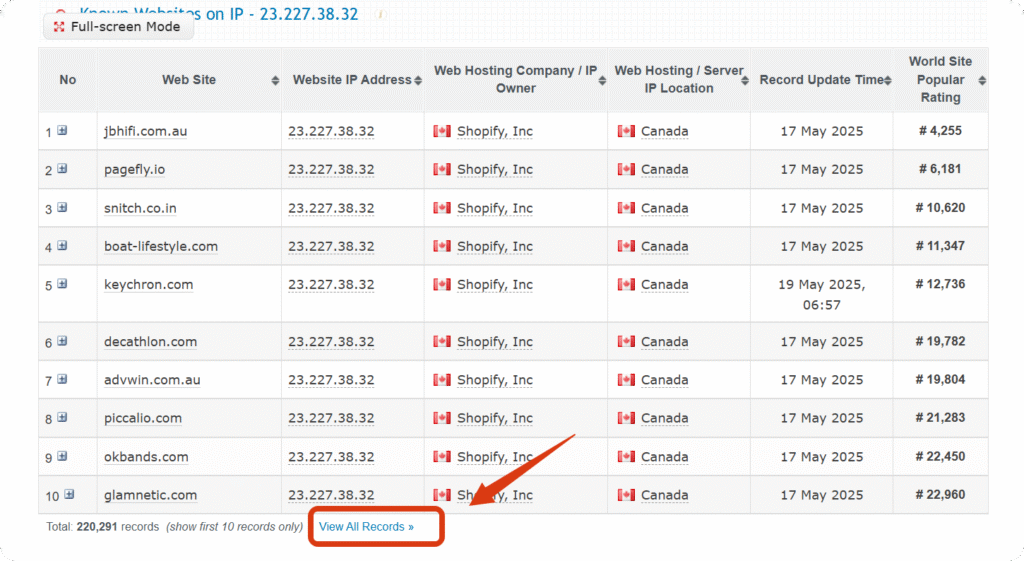Open jbhifi.com.au website link
Screen dimensions: 1024x561
[146, 131]
